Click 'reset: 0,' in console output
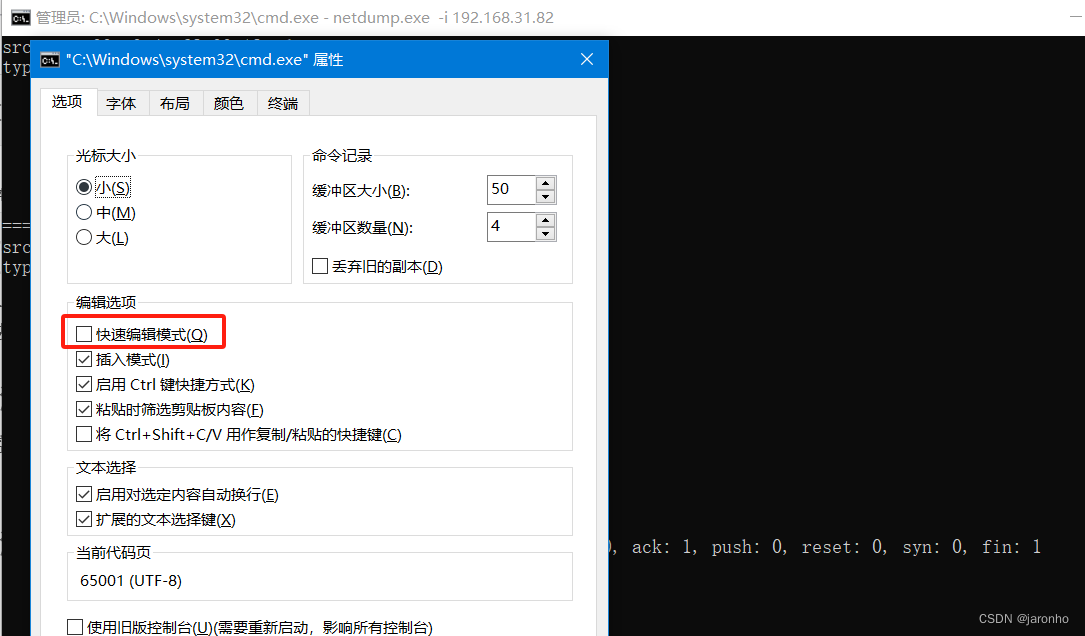The image size is (1085, 636). tap(844, 547)
